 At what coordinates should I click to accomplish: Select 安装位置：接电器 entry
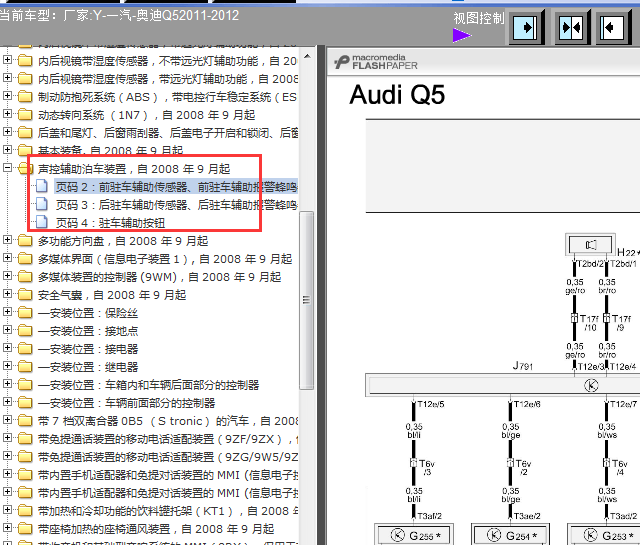click(x=88, y=349)
